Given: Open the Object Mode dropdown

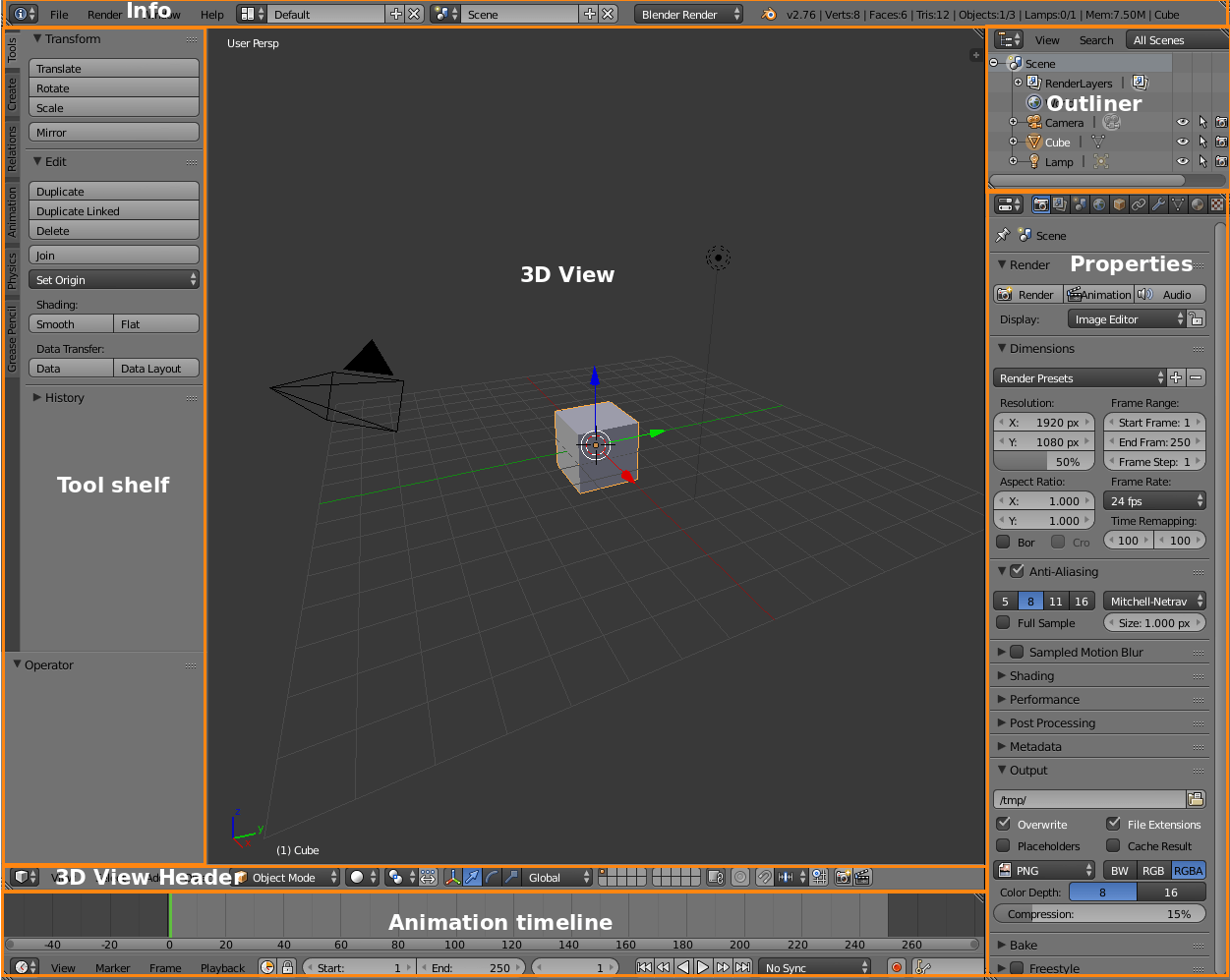Looking at the screenshot, I should tap(283, 877).
